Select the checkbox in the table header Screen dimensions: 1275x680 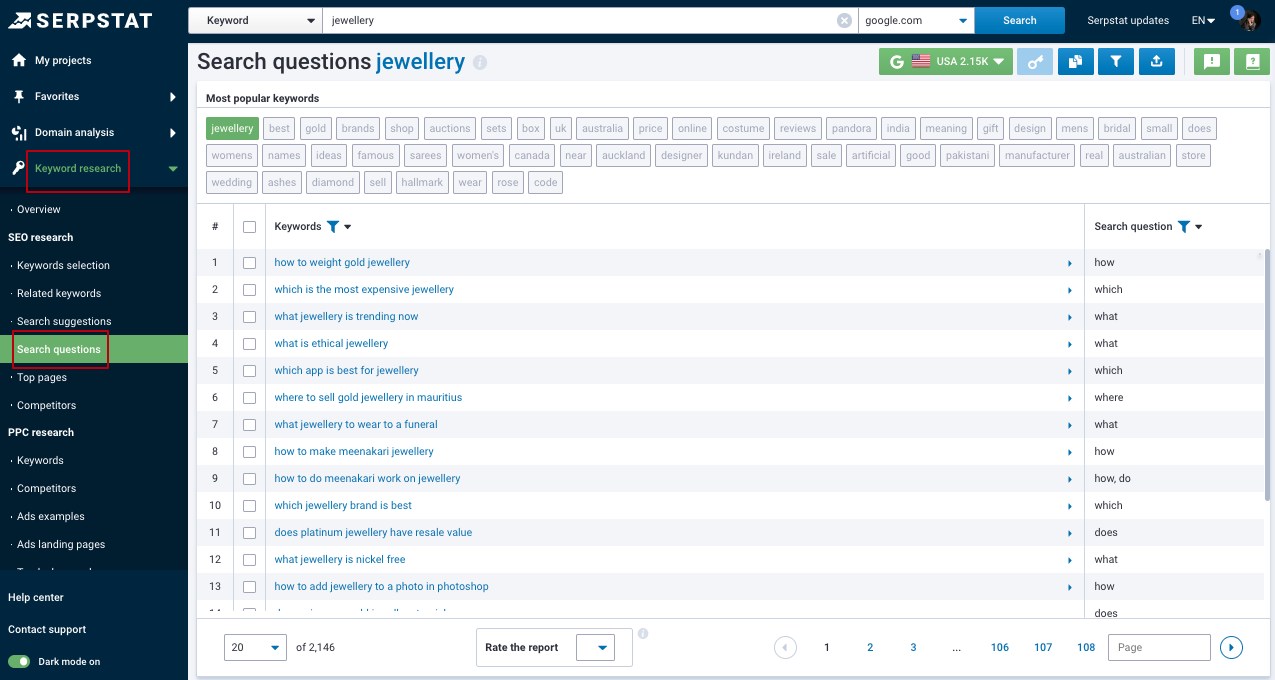click(x=249, y=226)
